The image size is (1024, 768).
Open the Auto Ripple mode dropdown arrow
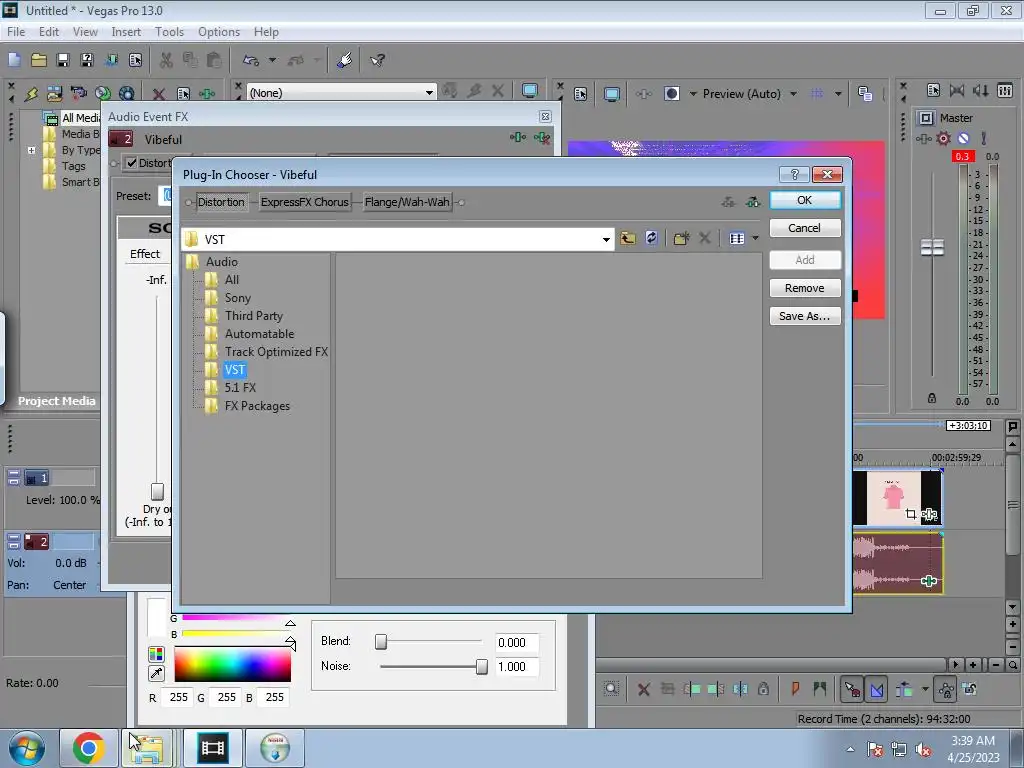[x=925, y=688]
